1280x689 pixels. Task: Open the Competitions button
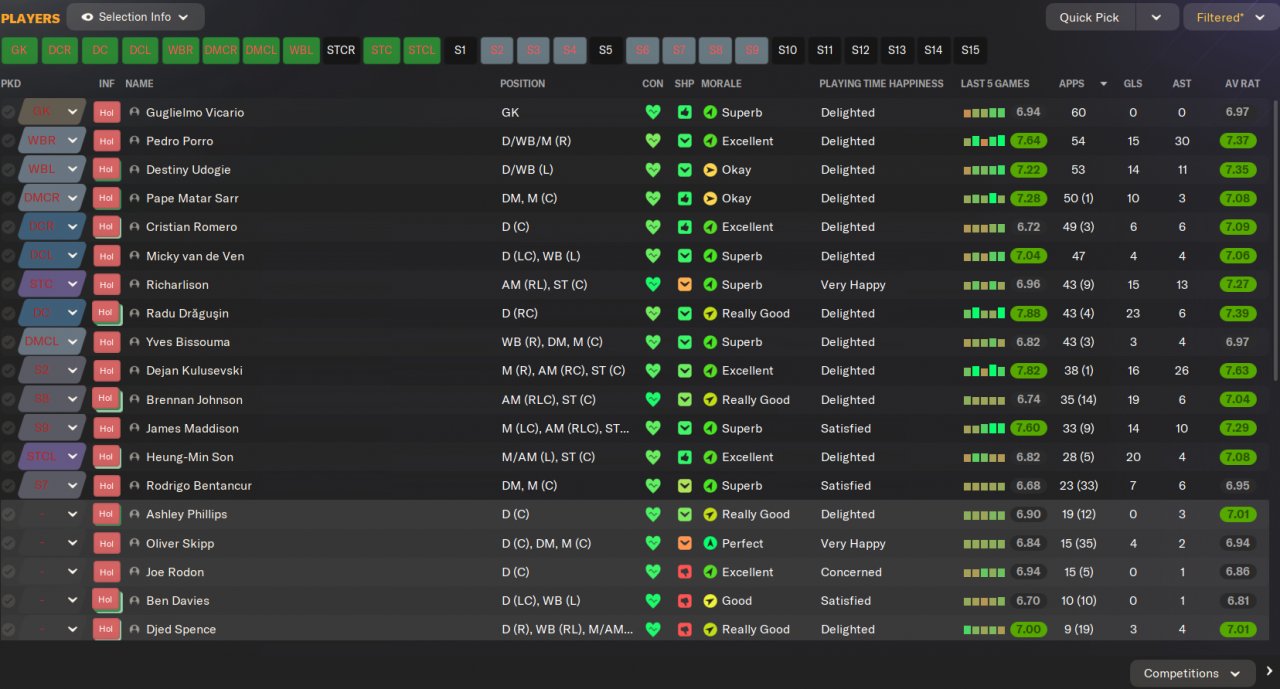pyautogui.click(x=1192, y=673)
